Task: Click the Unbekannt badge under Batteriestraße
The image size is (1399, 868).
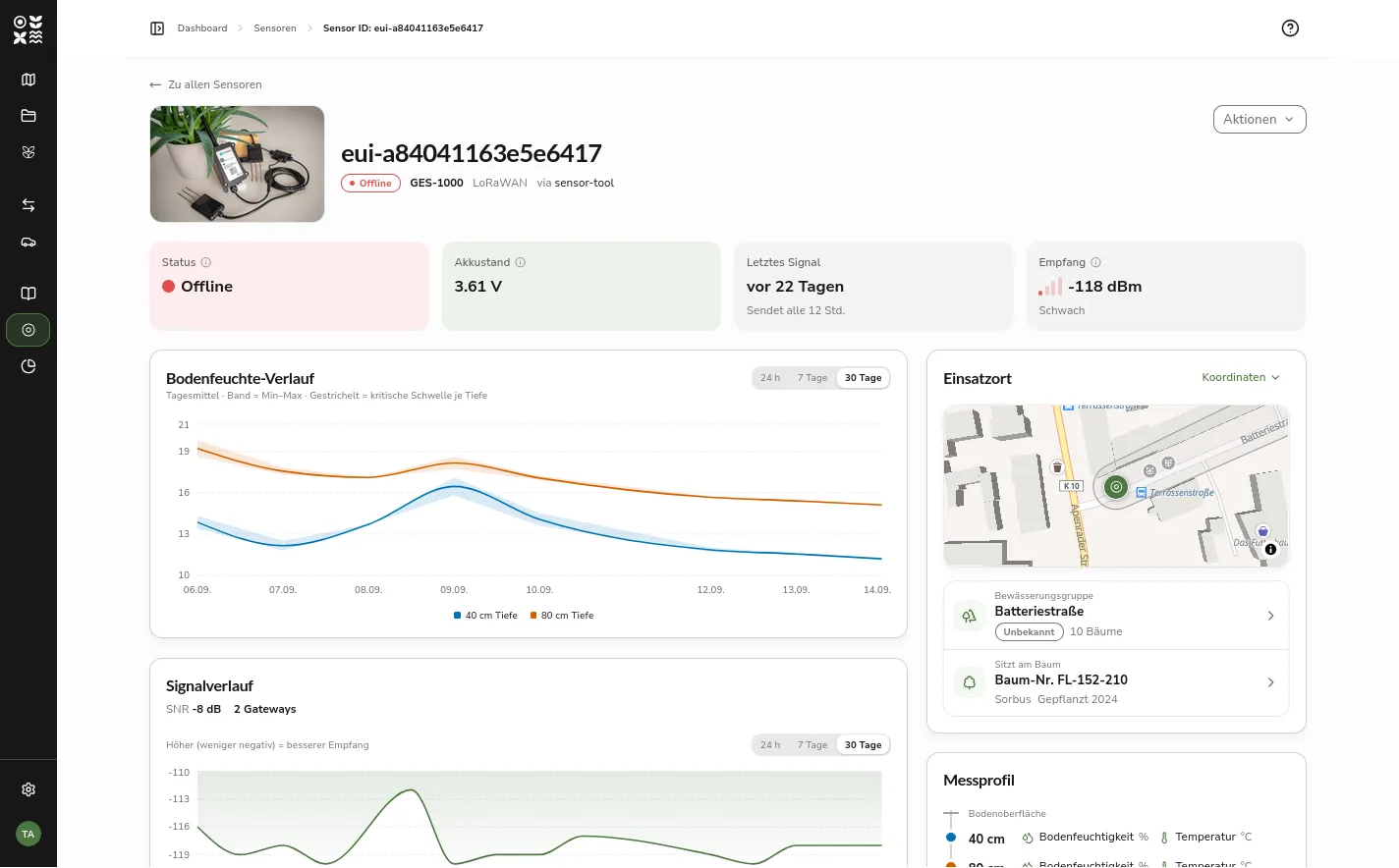Action: tap(1030, 632)
